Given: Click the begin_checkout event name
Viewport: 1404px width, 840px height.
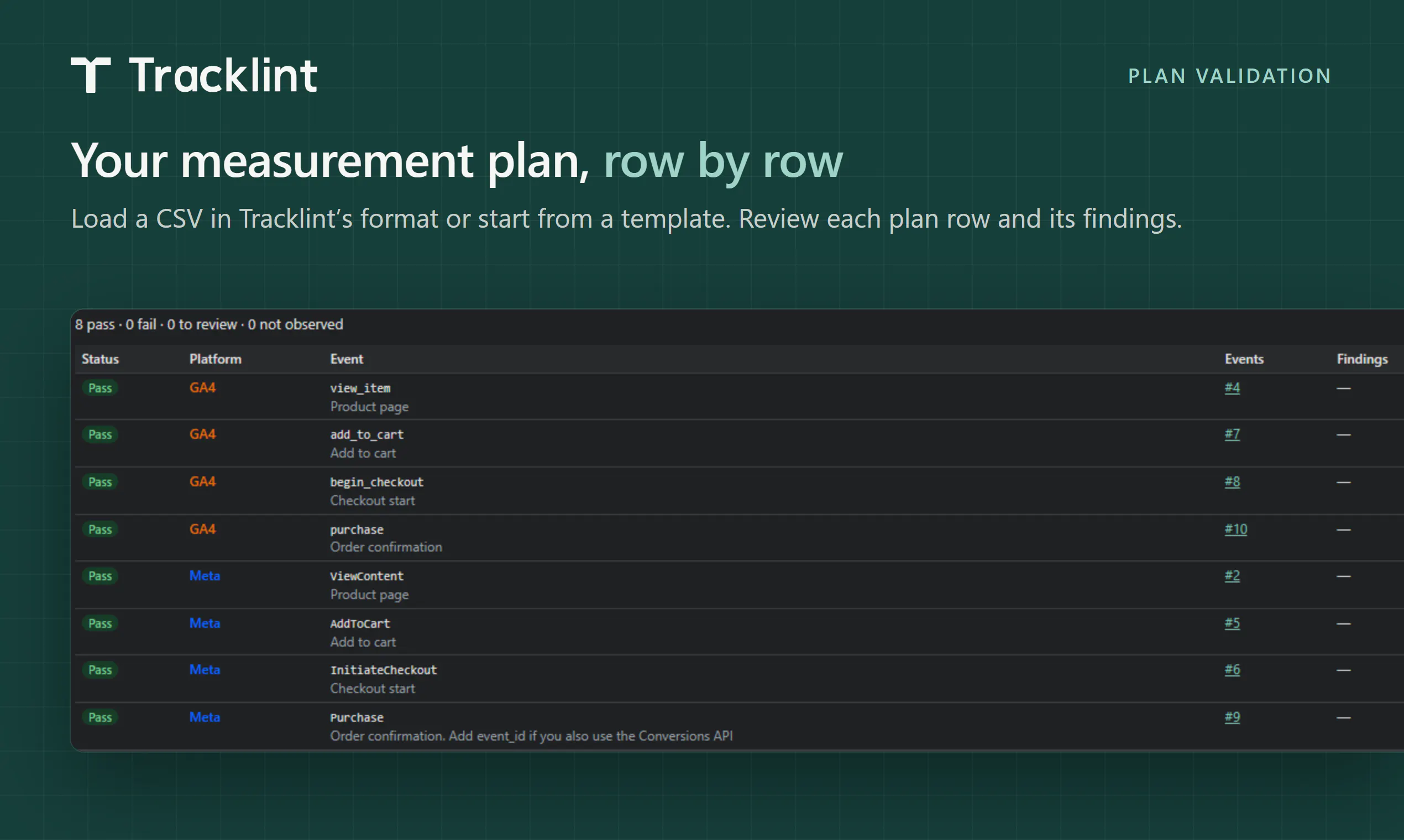Looking at the screenshot, I should click(x=376, y=482).
